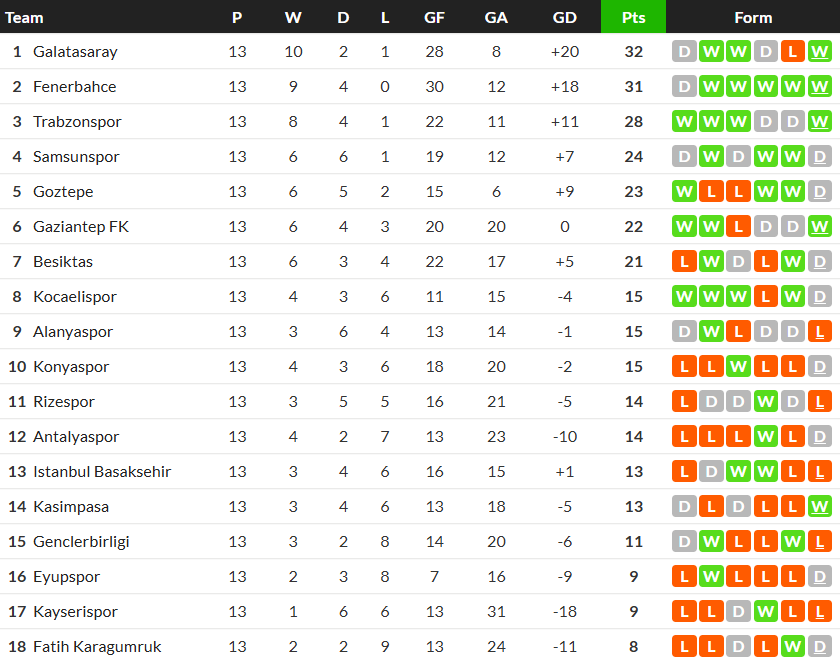The height and width of the screenshot is (660, 840).
Task: Click the loss badge in Kocaelispor's form
Action: pos(765,297)
